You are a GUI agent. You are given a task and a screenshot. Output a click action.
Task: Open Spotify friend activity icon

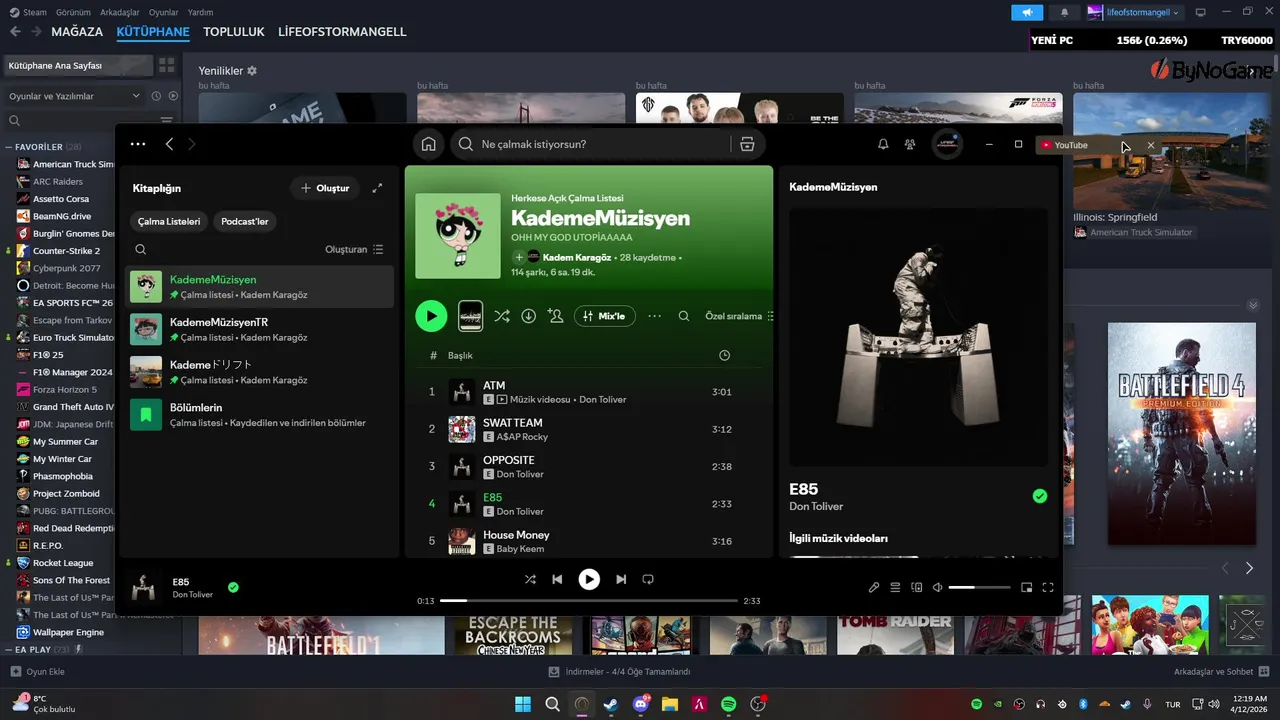pos(910,144)
